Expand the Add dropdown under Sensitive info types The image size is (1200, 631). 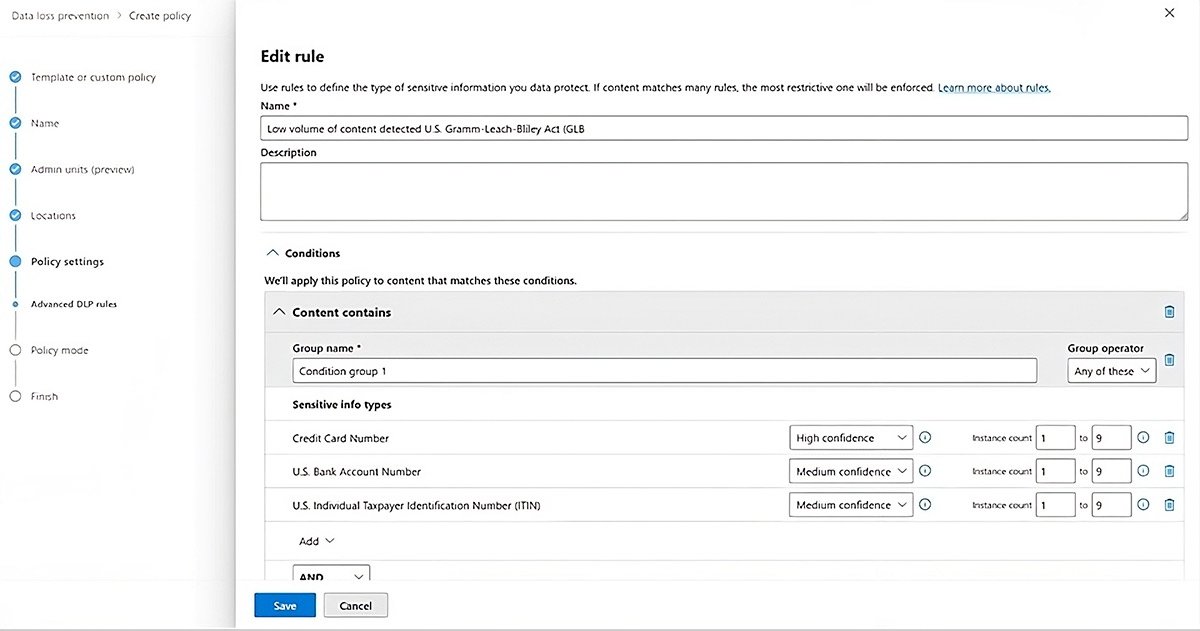314,540
